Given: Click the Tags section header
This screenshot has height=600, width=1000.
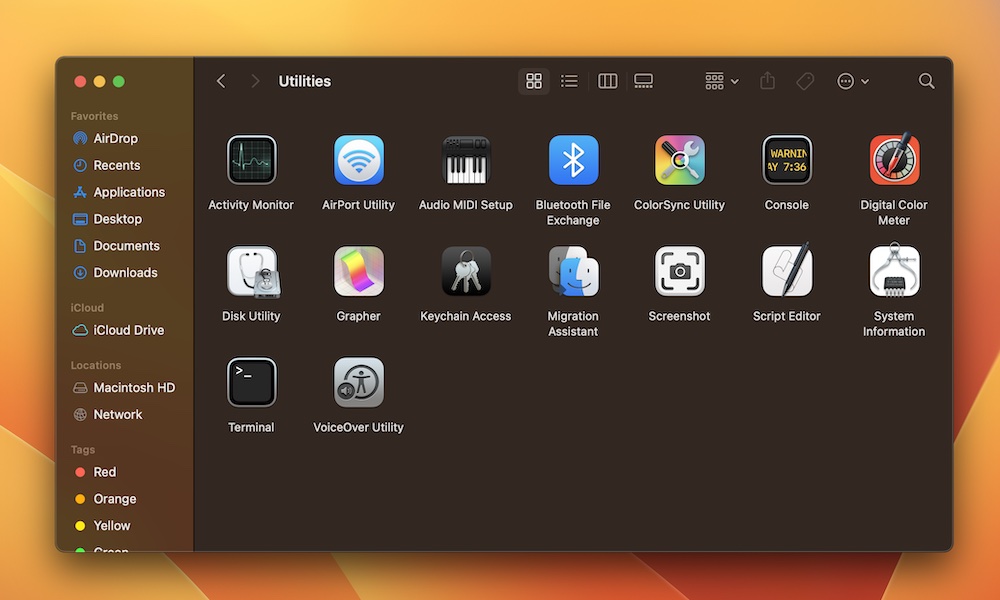Looking at the screenshot, I should coord(83,450).
